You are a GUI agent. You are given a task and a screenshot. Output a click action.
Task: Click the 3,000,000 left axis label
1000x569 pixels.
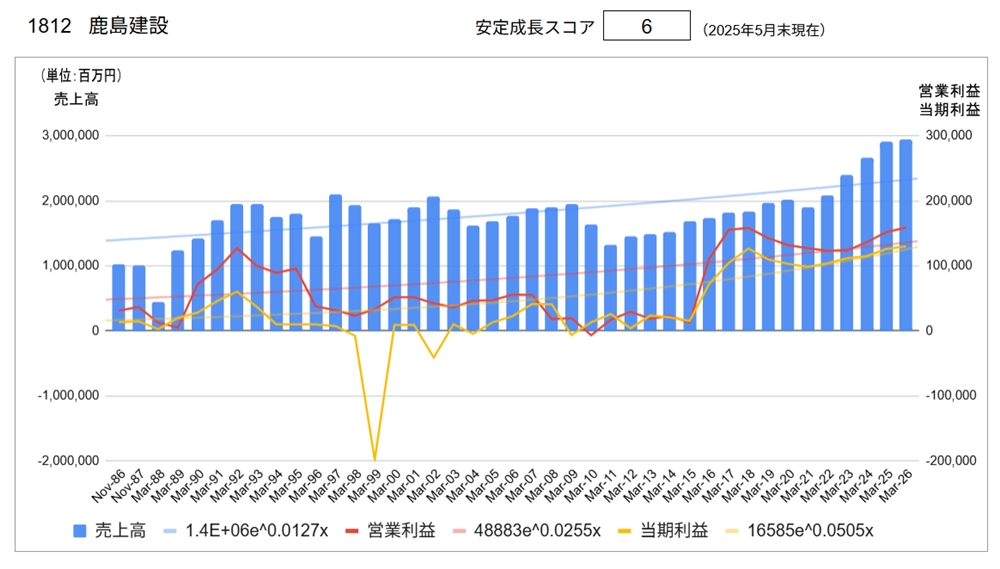[71, 135]
